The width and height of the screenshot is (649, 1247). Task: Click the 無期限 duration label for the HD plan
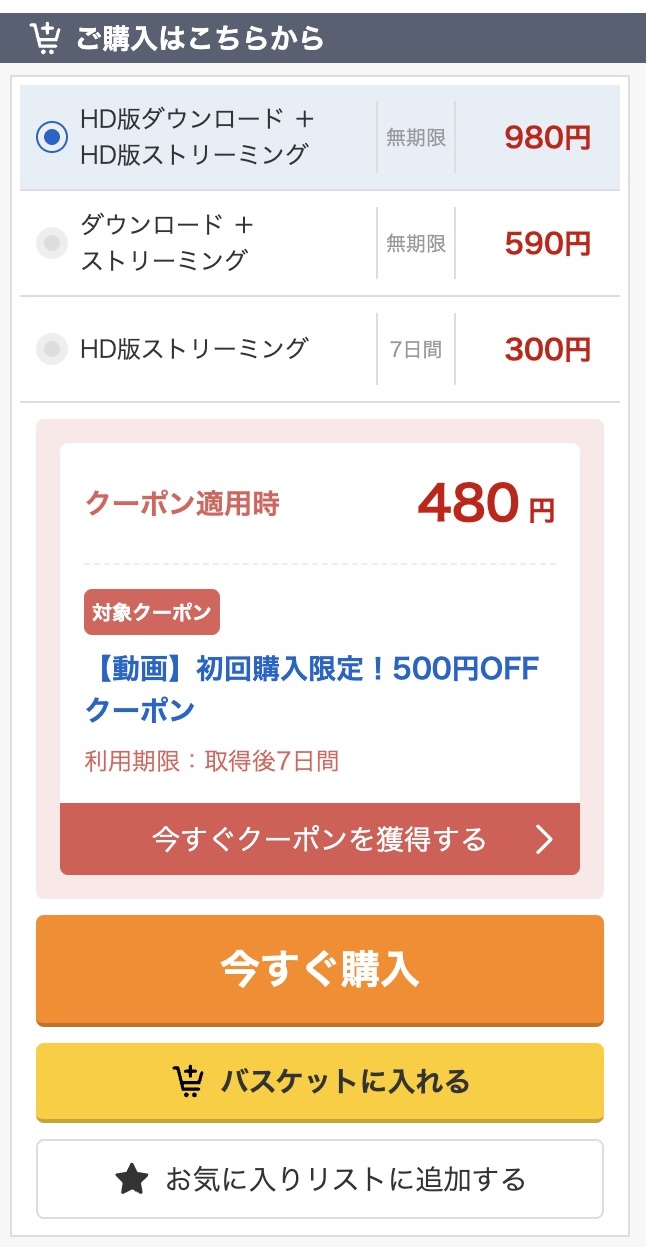tap(416, 136)
